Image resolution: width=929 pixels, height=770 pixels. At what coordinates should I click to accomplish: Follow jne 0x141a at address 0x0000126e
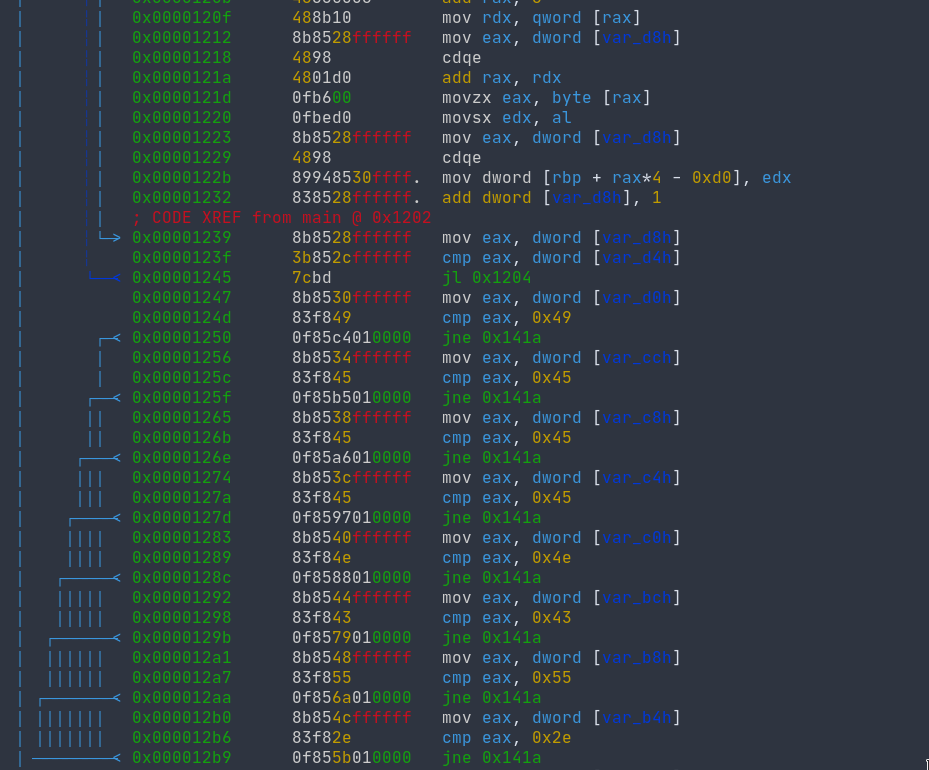[491, 458]
